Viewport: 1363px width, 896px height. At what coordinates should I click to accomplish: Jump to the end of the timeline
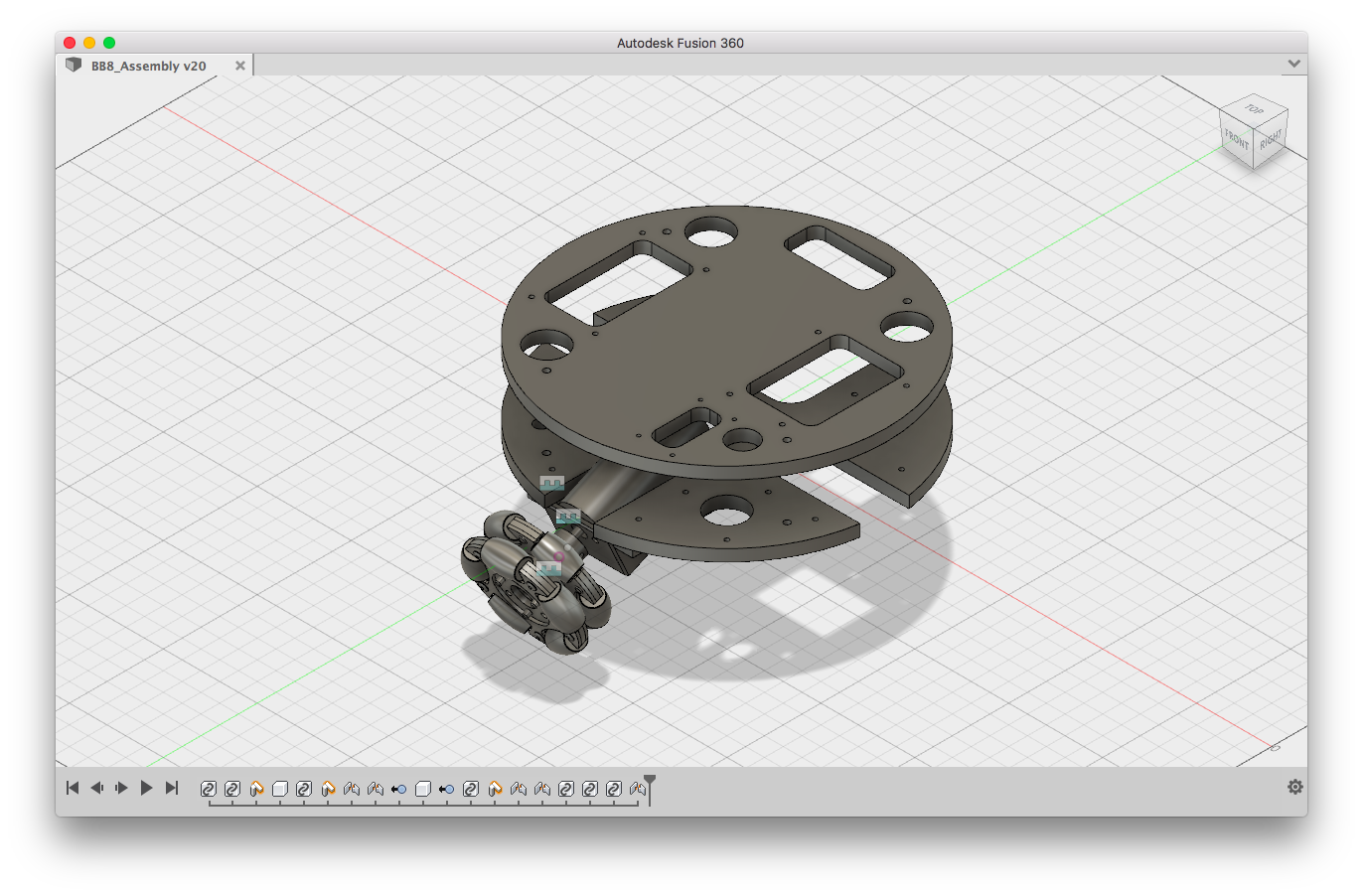pos(172,788)
